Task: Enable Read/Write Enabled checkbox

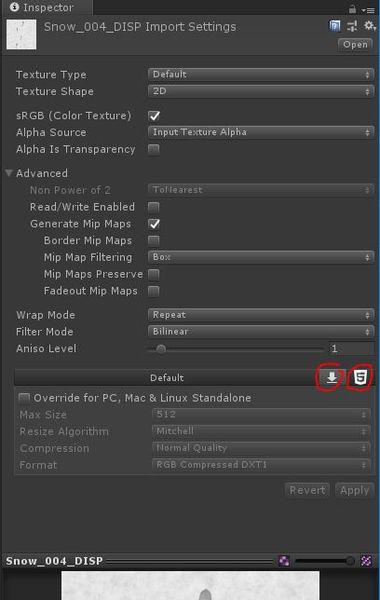Action: tap(154, 207)
